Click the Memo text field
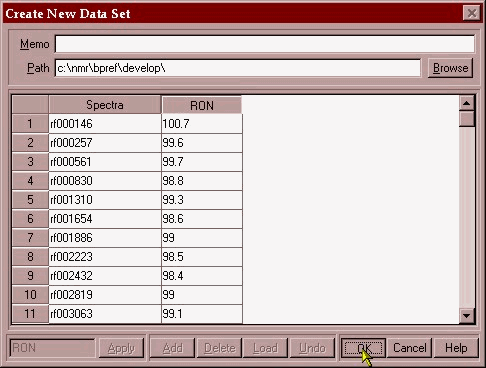Viewport: 486px width, 368px height. 265,44
